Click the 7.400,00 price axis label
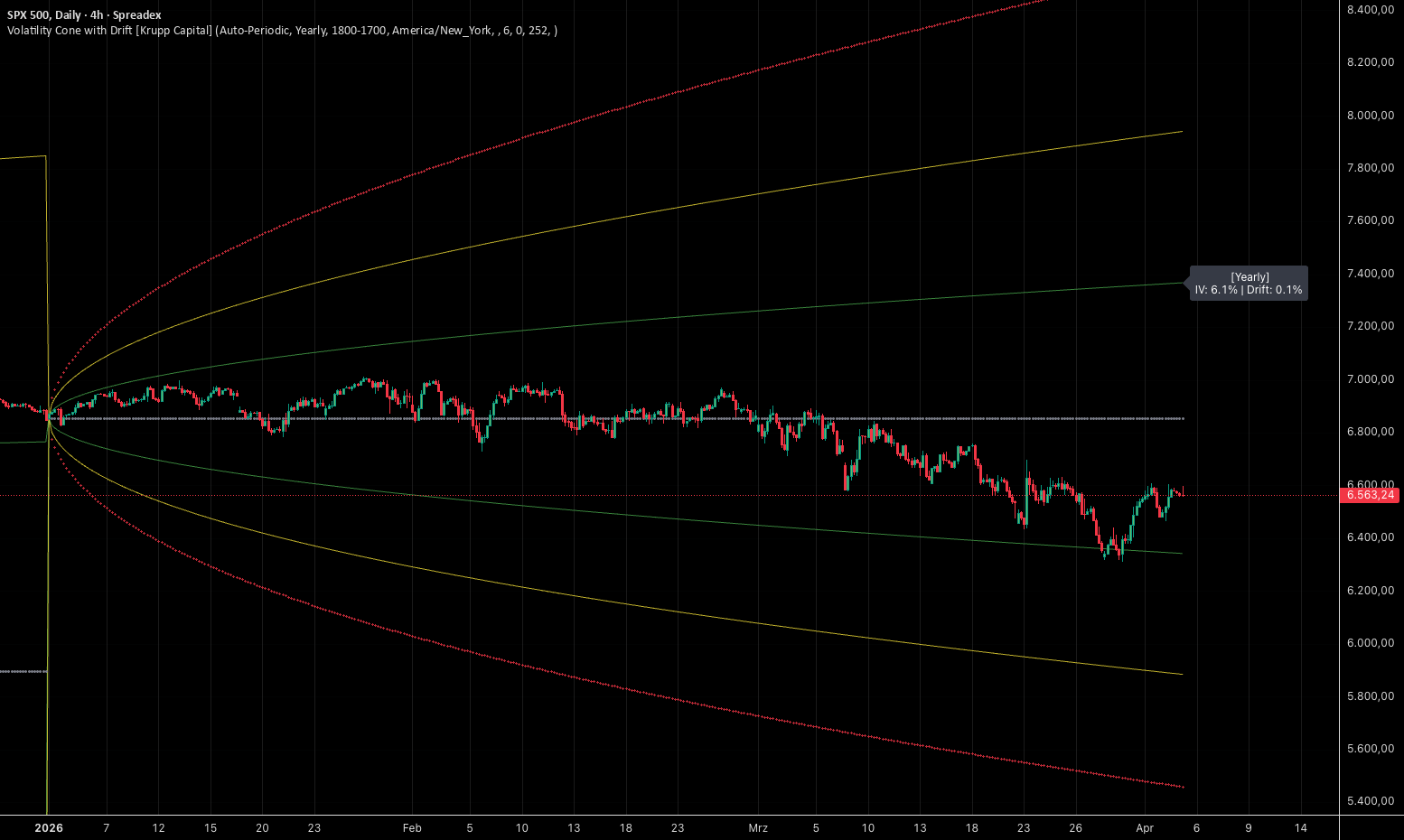The height and width of the screenshot is (840, 1404). click(1371, 274)
